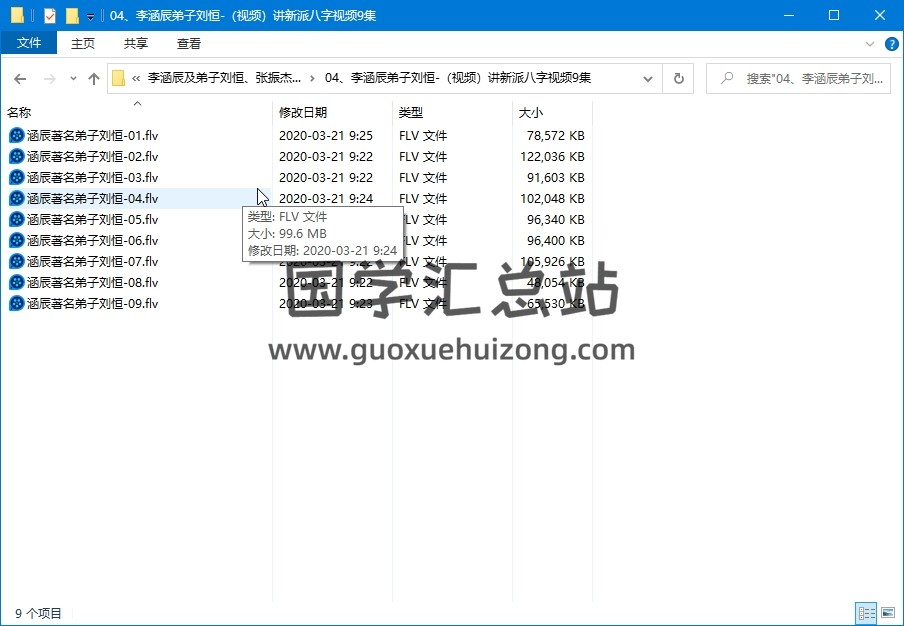Go up one folder level
This screenshot has width=904, height=626.
94,78
